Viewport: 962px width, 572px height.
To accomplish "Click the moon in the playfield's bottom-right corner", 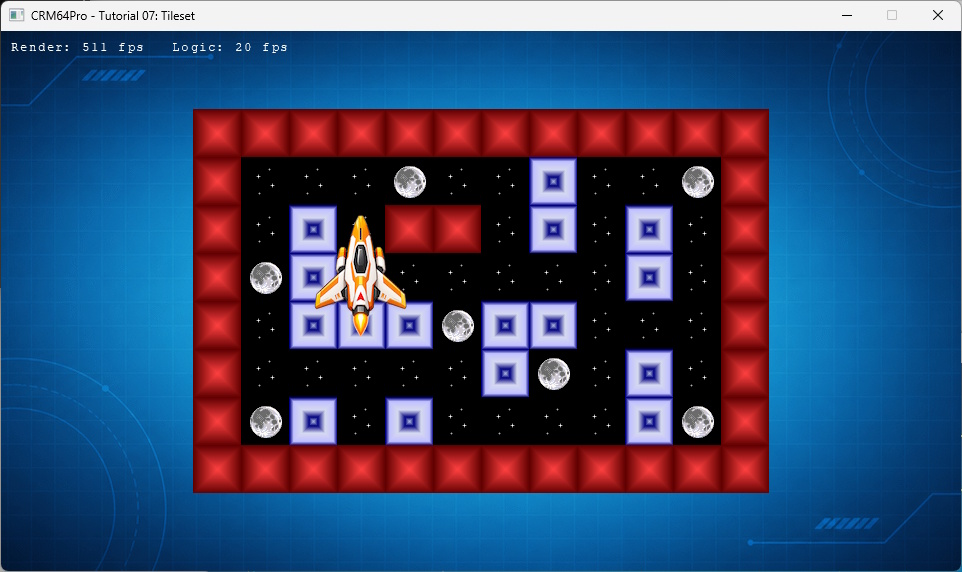I will [x=698, y=422].
